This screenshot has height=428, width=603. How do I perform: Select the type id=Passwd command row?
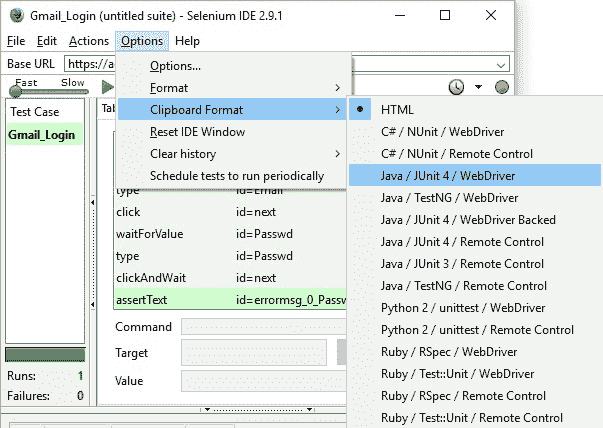point(230,256)
